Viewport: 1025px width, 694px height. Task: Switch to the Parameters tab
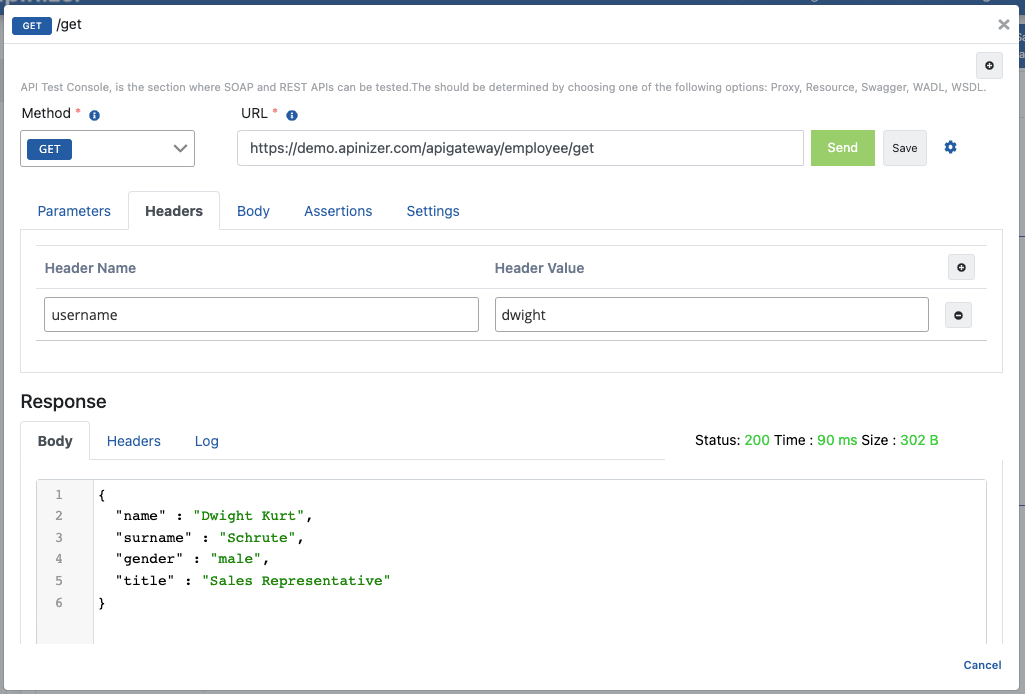(x=74, y=211)
